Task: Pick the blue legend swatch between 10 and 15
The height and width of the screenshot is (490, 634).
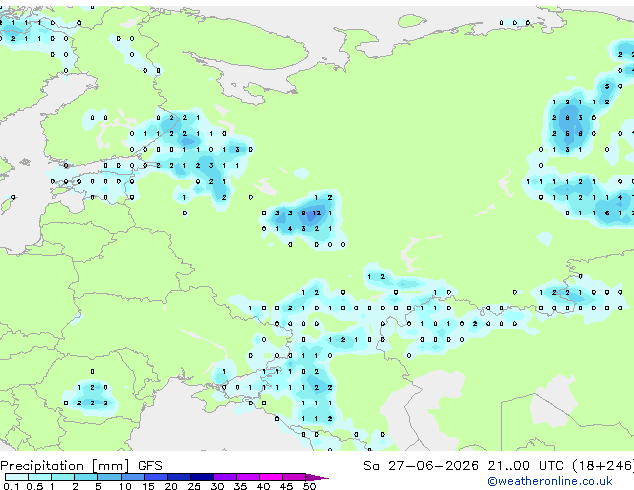Action: pyautogui.click(x=133, y=477)
